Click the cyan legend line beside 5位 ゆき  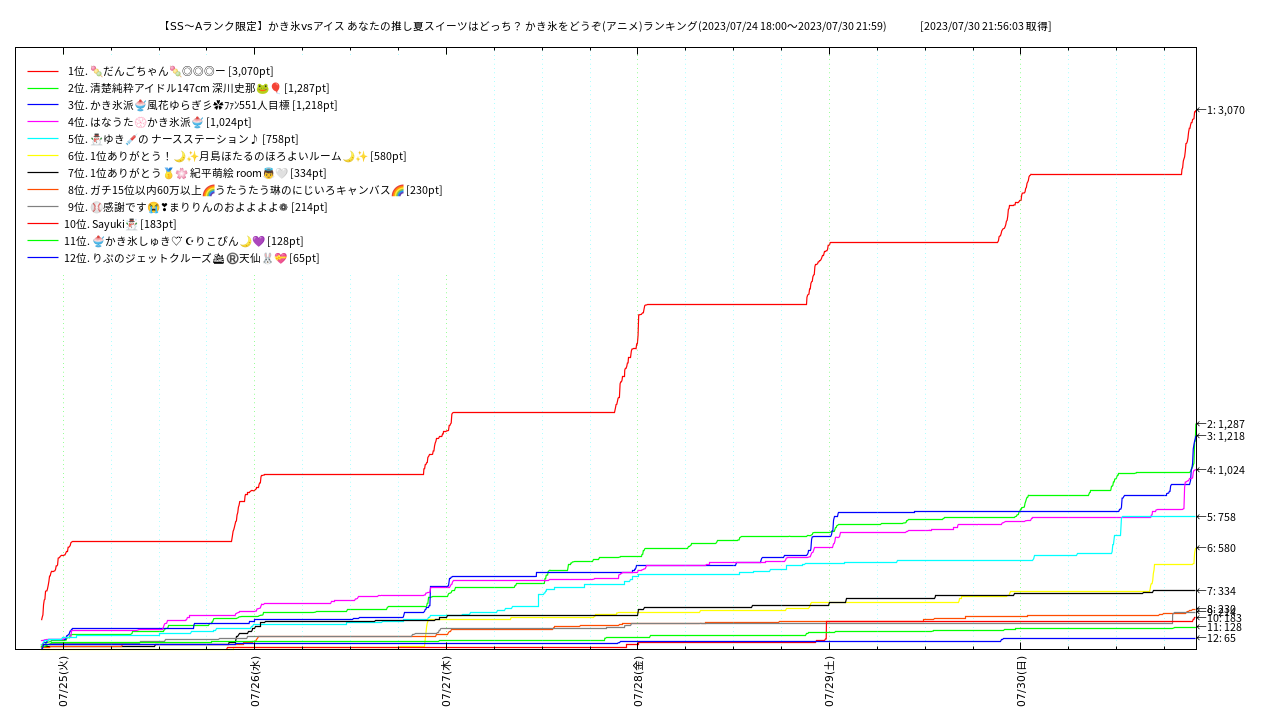(43, 139)
